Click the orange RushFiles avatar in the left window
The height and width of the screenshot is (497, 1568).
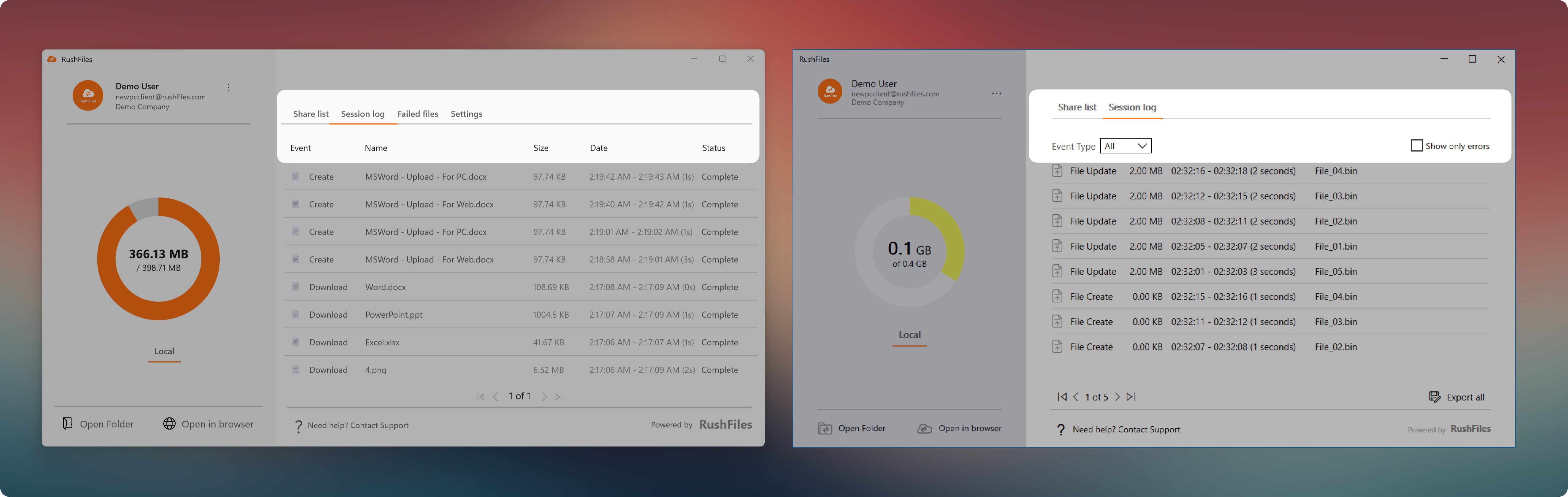pyautogui.click(x=88, y=95)
